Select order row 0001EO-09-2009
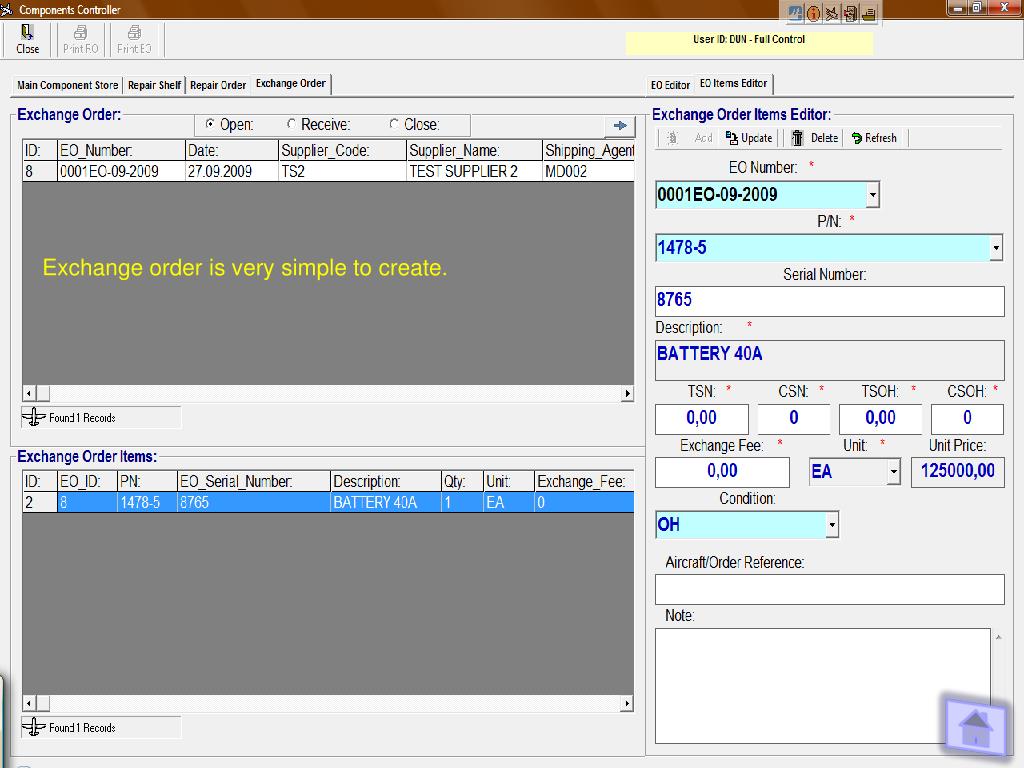Image resolution: width=1024 pixels, height=768 pixels. [328, 171]
